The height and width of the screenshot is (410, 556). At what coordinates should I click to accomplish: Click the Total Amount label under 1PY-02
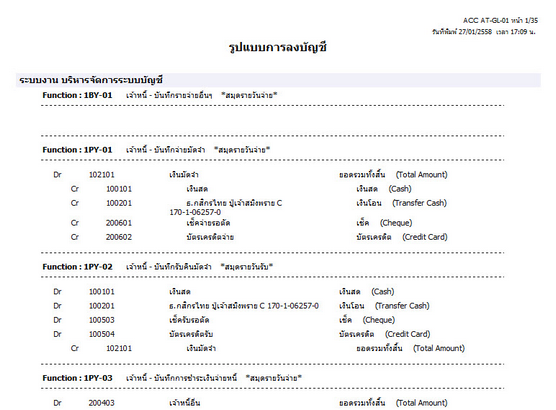coord(439,348)
